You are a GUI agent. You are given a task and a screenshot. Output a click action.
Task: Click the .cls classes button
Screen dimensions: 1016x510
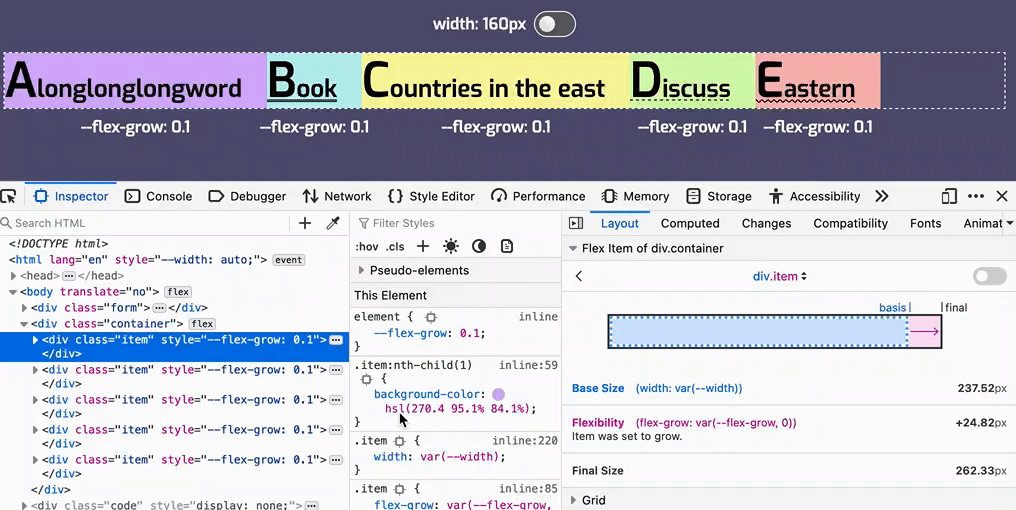point(396,246)
